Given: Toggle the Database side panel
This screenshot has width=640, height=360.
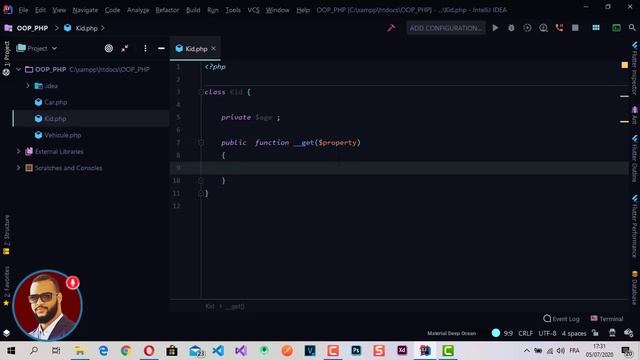Looking at the screenshot, I should click(635, 288).
